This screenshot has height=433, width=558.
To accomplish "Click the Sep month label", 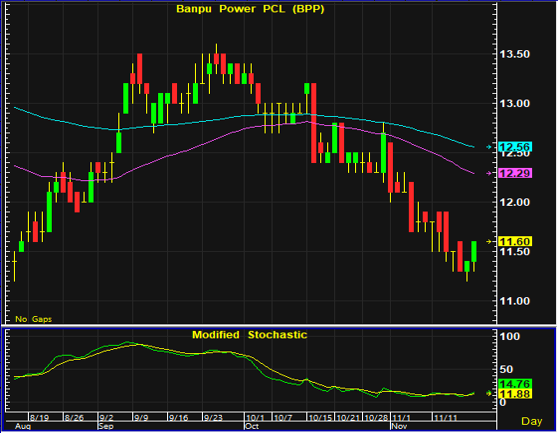I will (106, 426).
